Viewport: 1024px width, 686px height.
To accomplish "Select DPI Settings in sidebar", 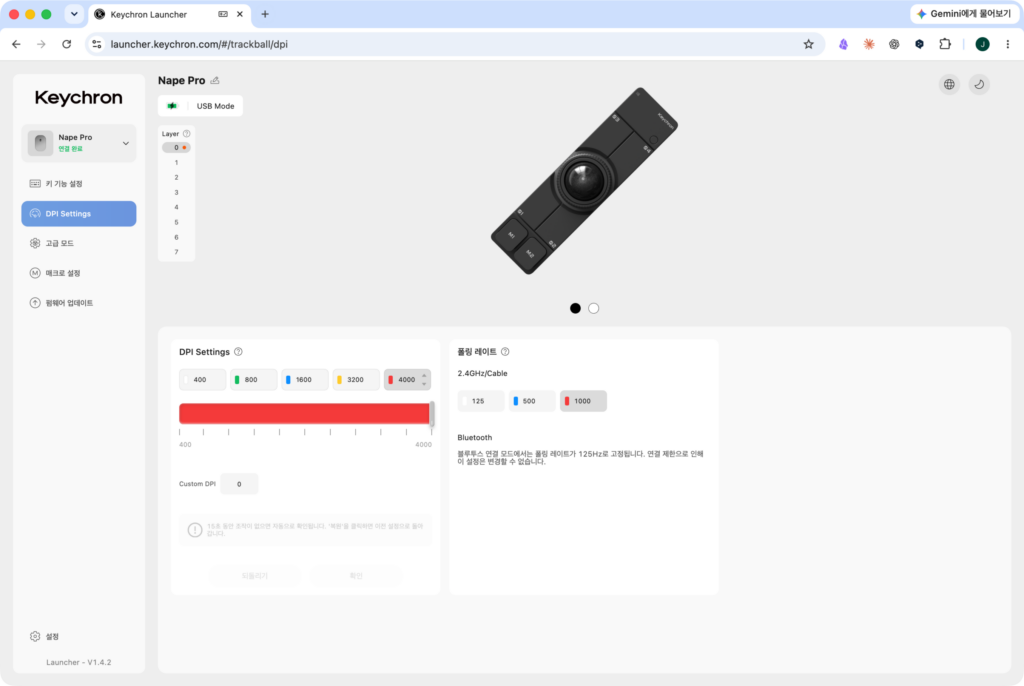I will pos(79,214).
